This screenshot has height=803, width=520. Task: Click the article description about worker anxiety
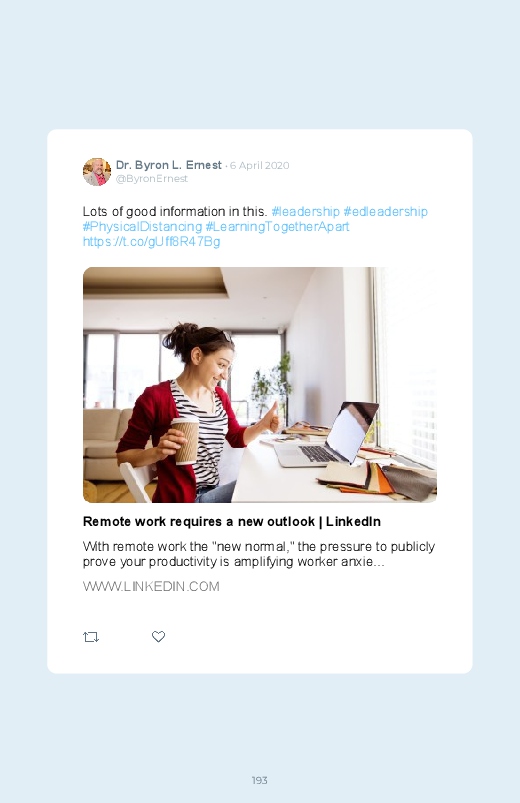pos(259,554)
